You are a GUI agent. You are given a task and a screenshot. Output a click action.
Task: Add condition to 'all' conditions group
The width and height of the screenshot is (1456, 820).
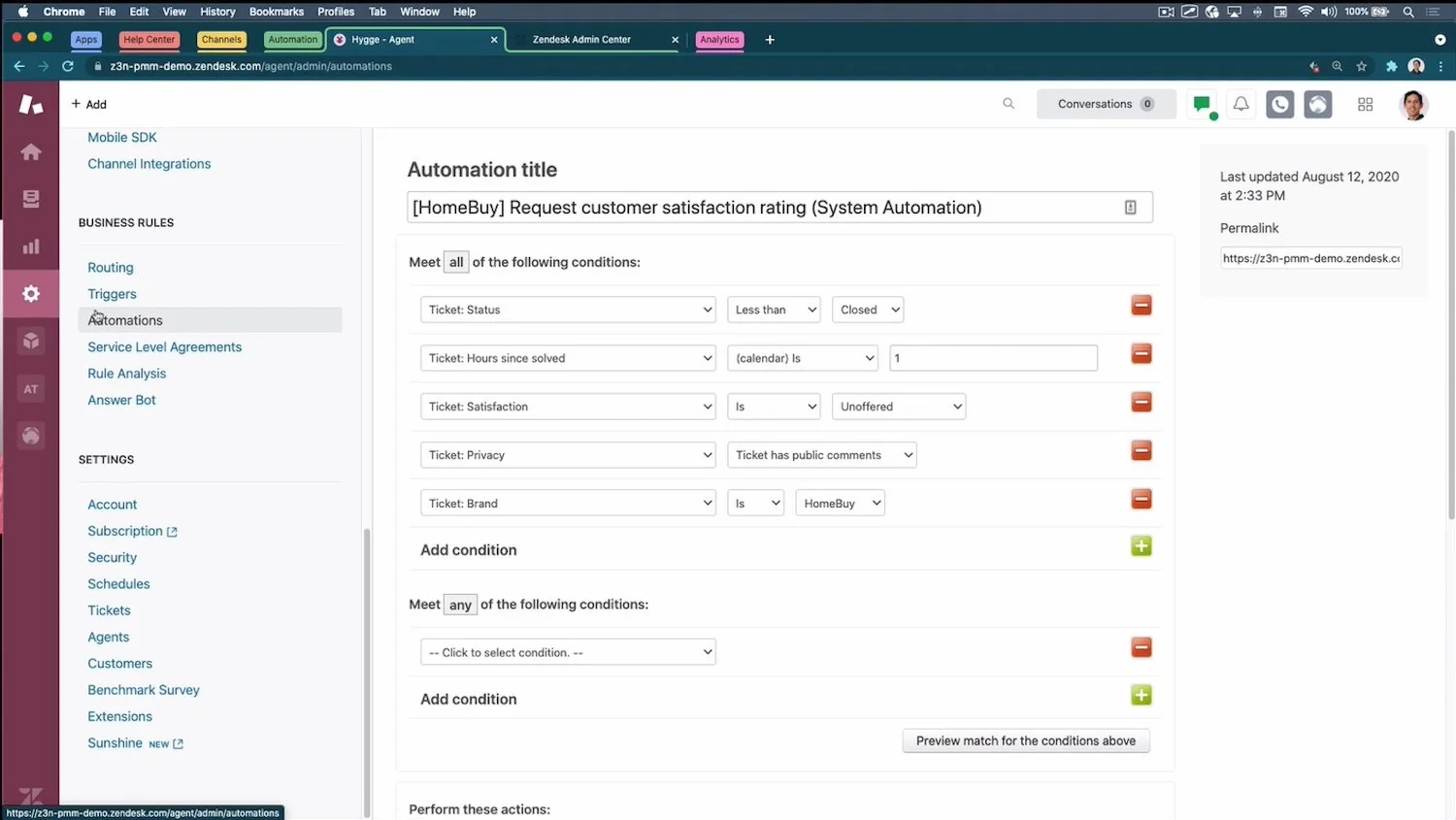[1142, 546]
